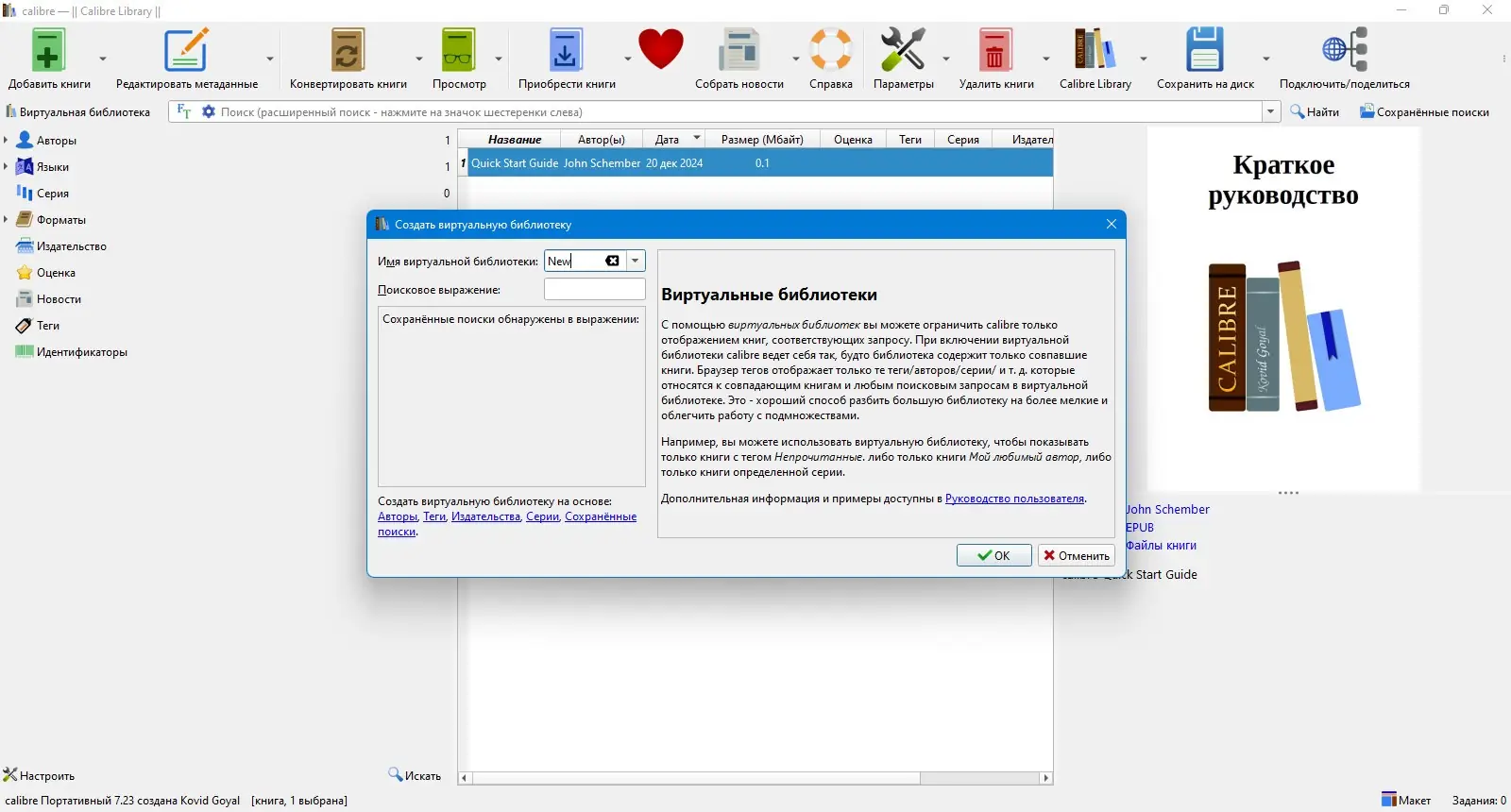Screen dimensions: 1511x812
Task: Click the Серии link in dialog
Action: point(543,516)
